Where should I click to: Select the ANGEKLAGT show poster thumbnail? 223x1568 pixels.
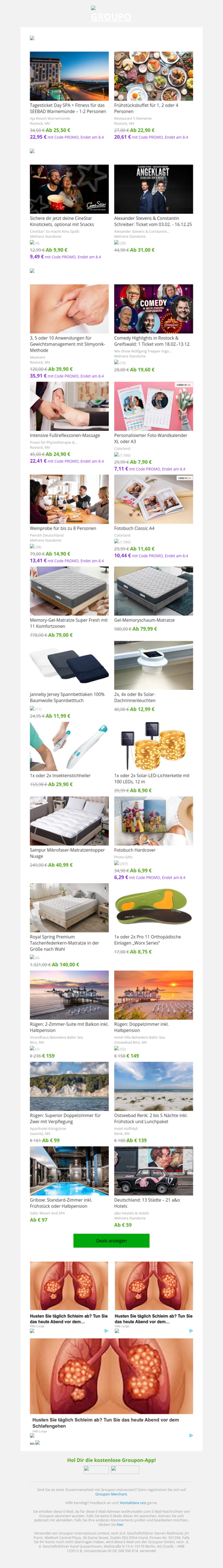[x=154, y=189]
